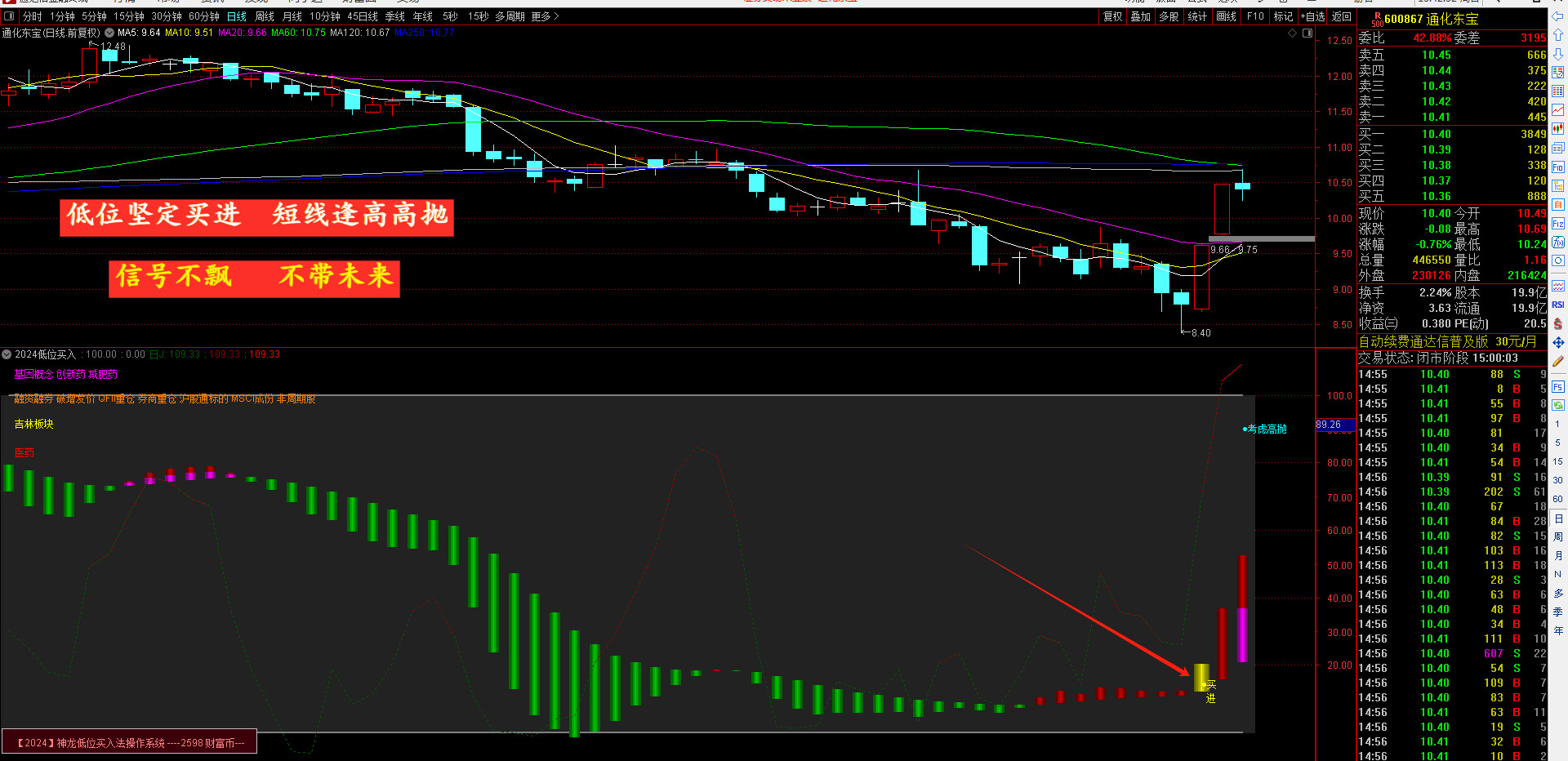This screenshot has height=761, width=1568.
Task: Expand the 更多 periods dropdown
Action: point(545,16)
